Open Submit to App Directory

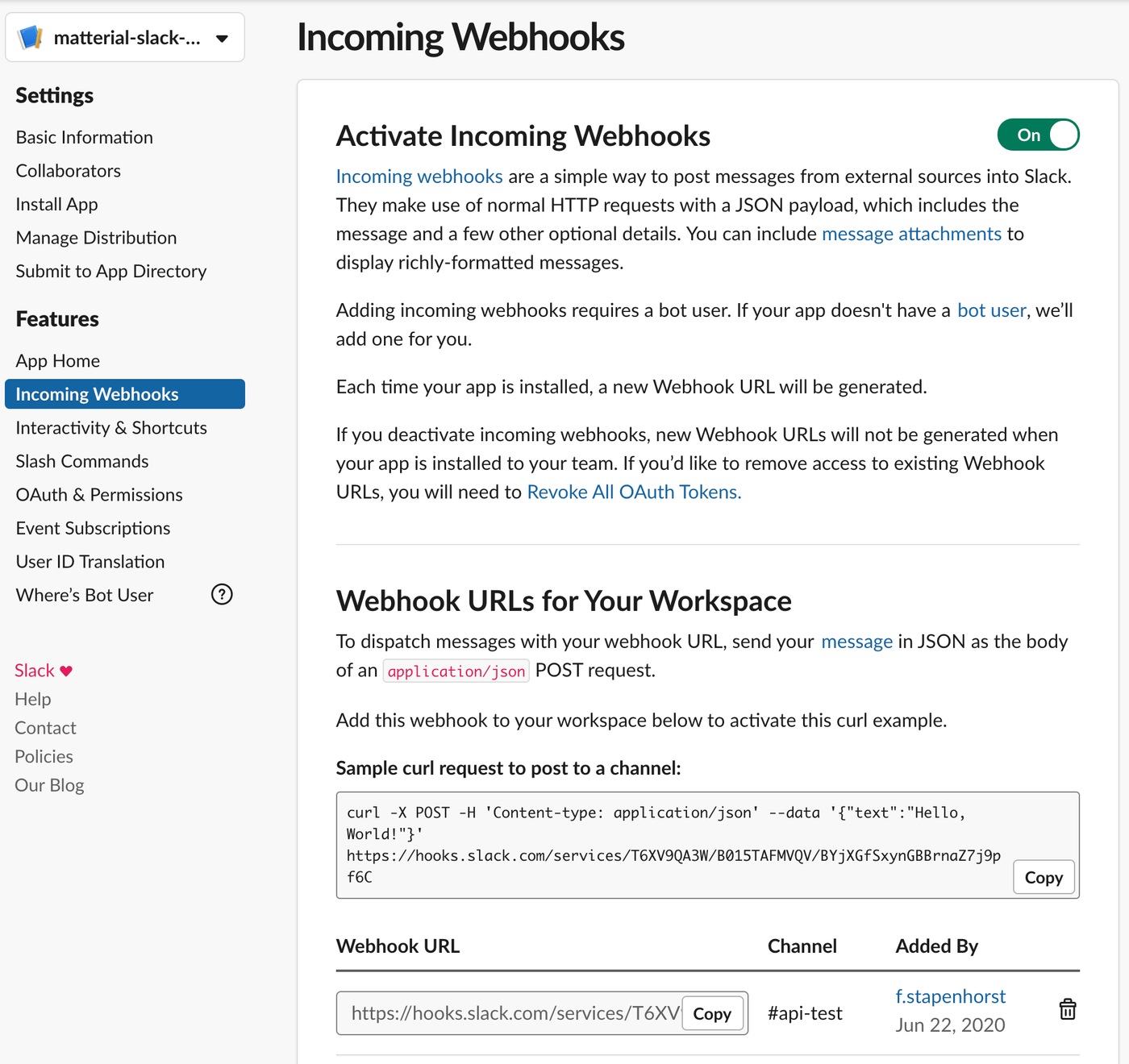coord(111,271)
